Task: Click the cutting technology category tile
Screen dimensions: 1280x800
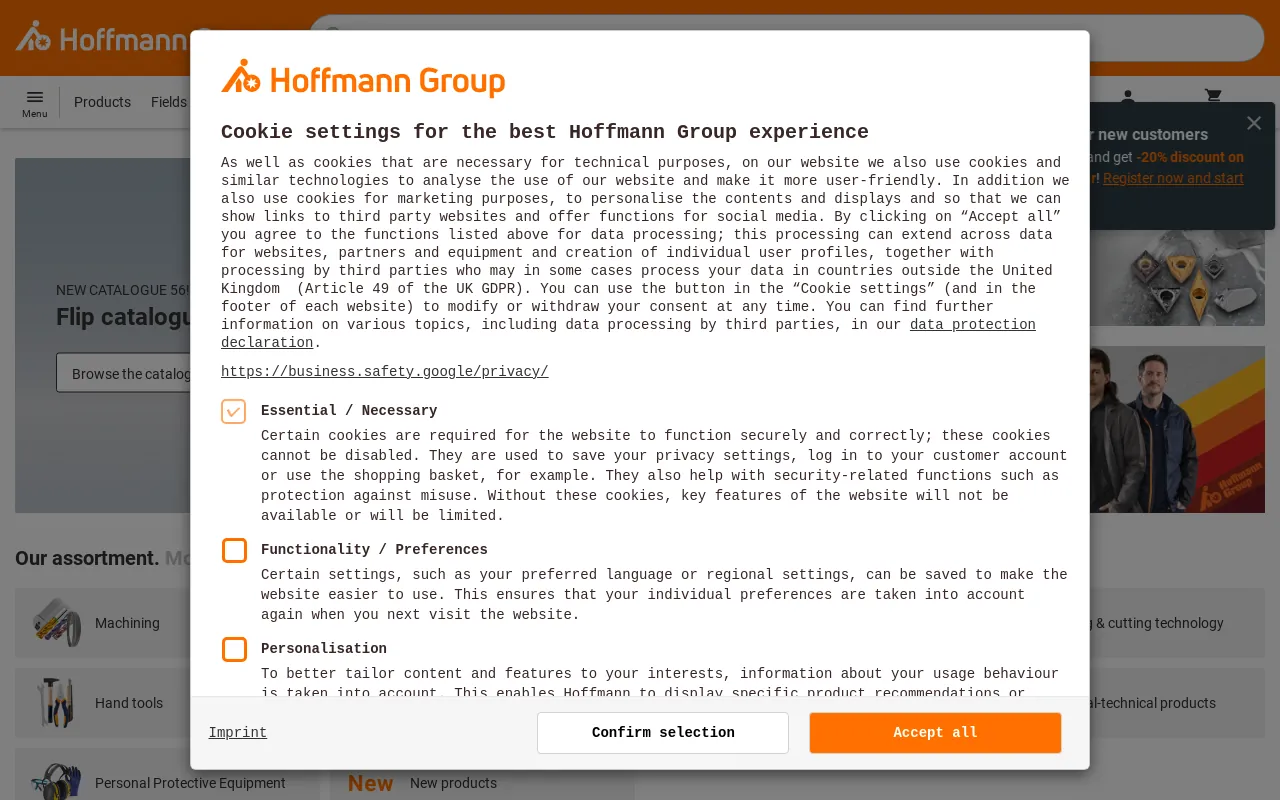Action: click(1177, 623)
